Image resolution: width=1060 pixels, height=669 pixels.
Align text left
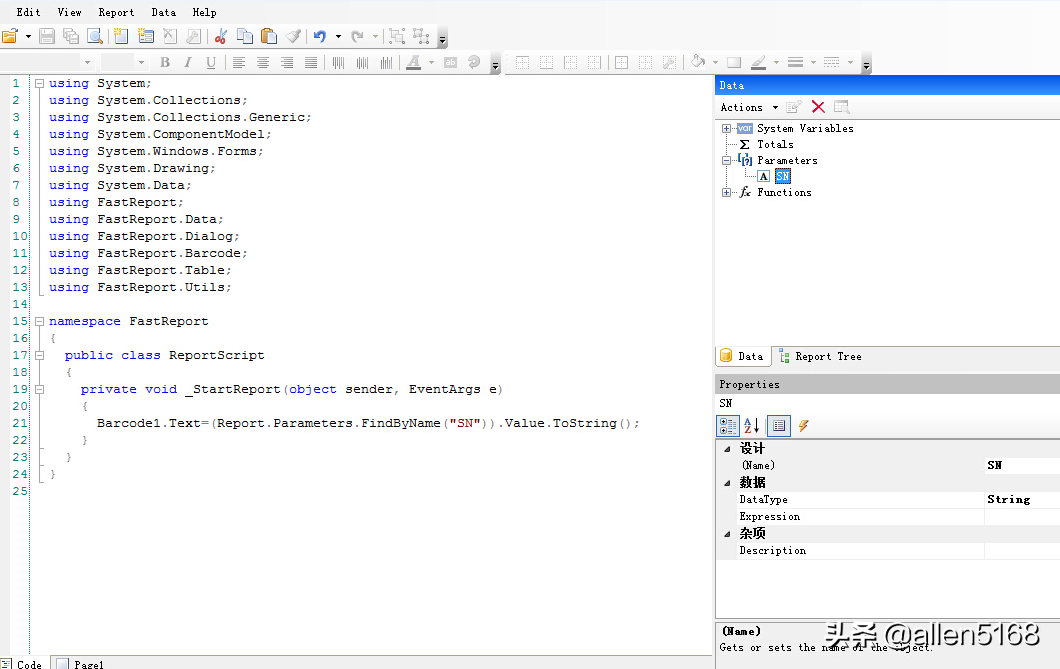(239, 62)
